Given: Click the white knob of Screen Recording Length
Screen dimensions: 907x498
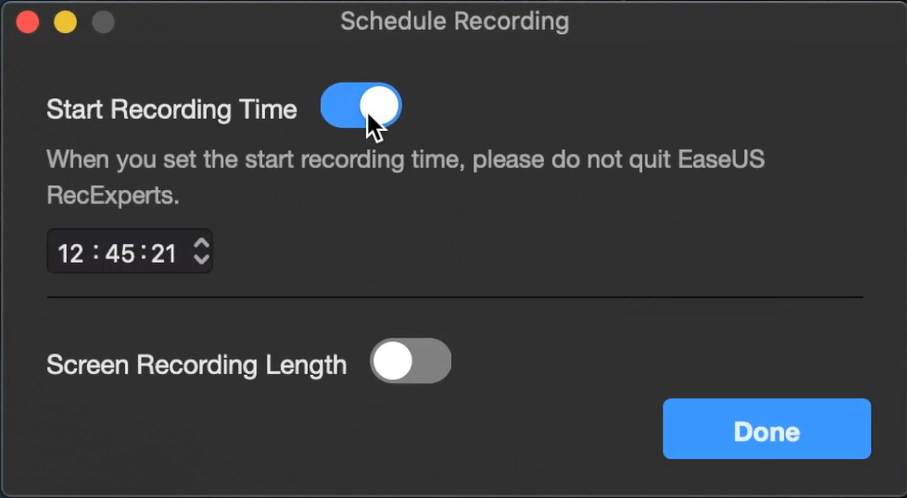Looking at the screenshot, I should tap(392, 361).
